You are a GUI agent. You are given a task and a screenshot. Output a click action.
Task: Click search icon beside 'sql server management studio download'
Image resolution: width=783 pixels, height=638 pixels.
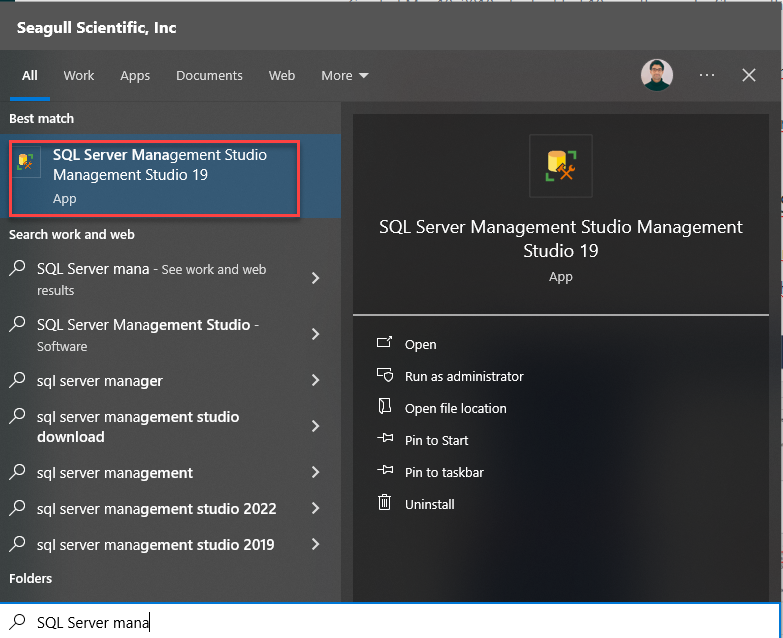tap(17, 415)
